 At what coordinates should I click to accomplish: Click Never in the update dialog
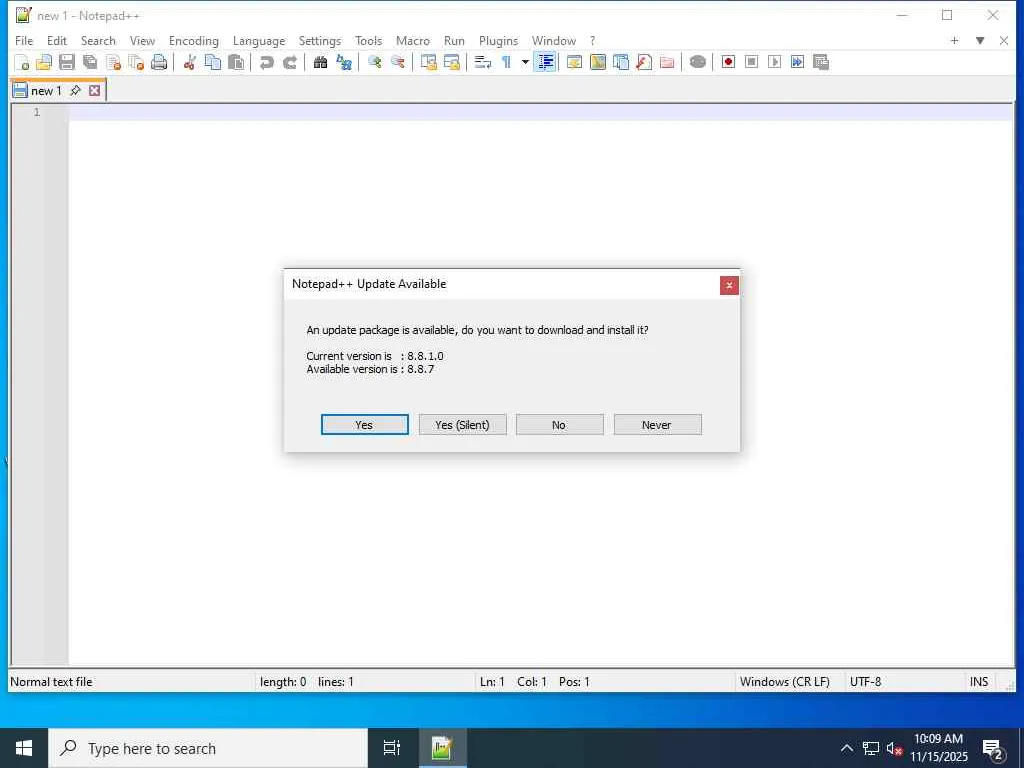click(x=658, y=424)
